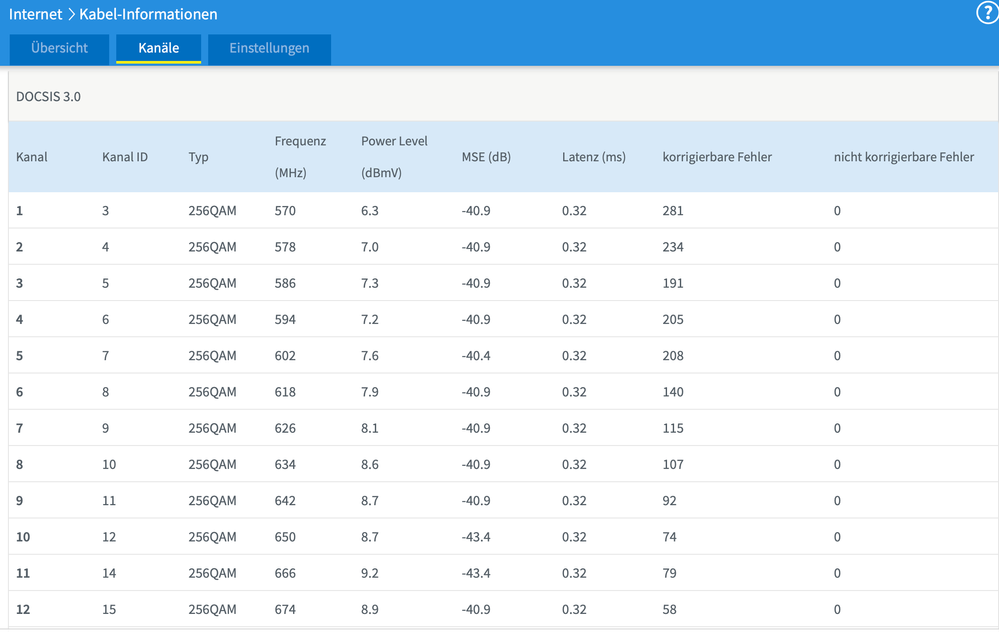
Task: Click the Typ column header
Action: point(198,157)
